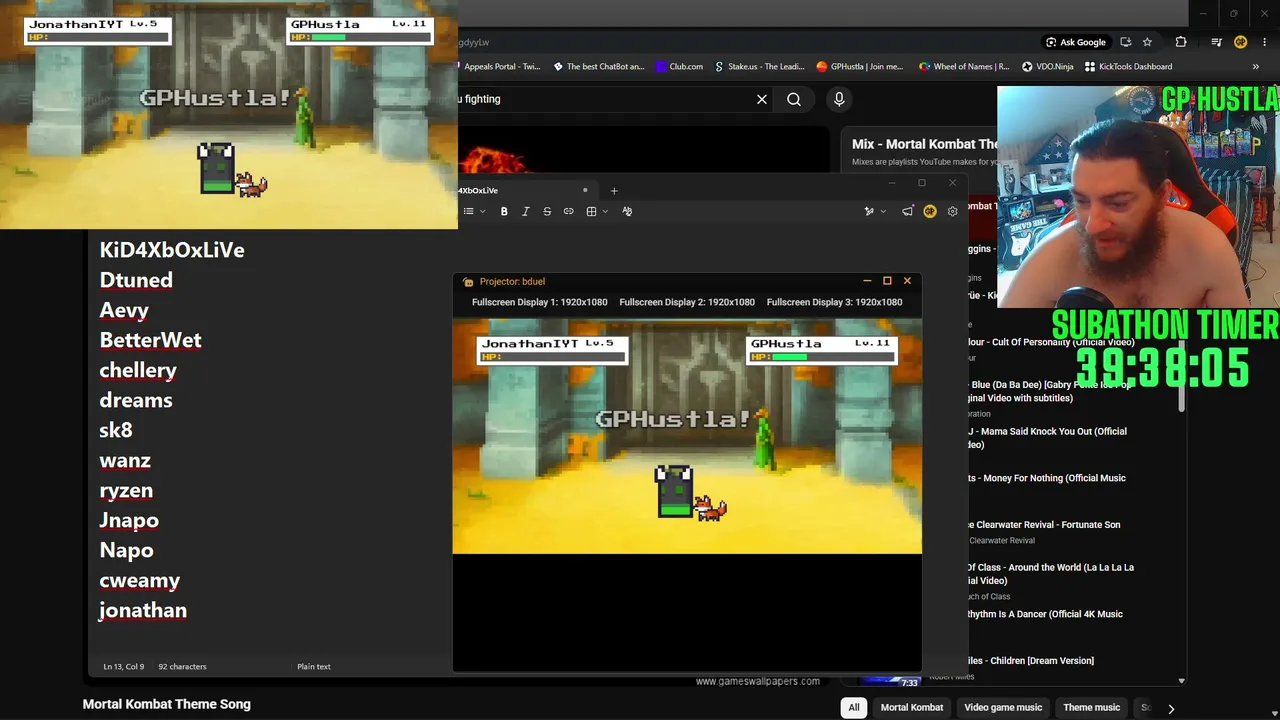
Task: Open the AI rewrite tool in the editor
Action: pos(869,211)
